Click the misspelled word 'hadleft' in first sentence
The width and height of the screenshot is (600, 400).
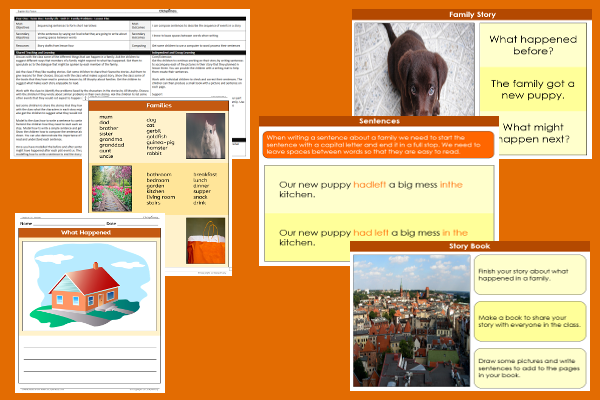point(369,184)
